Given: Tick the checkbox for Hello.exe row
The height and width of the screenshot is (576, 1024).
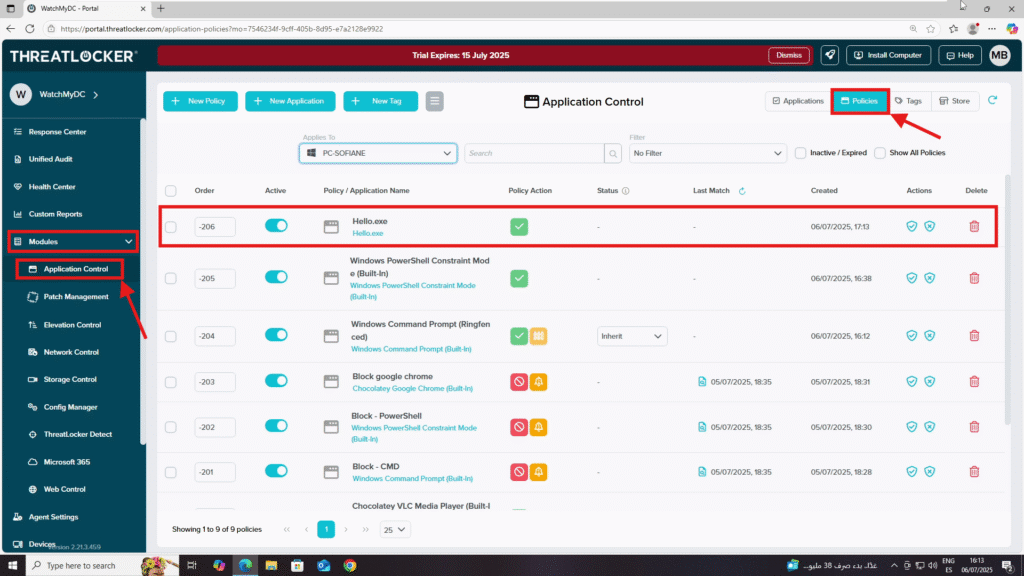Looking at the screenshot, I should [170, 227].
